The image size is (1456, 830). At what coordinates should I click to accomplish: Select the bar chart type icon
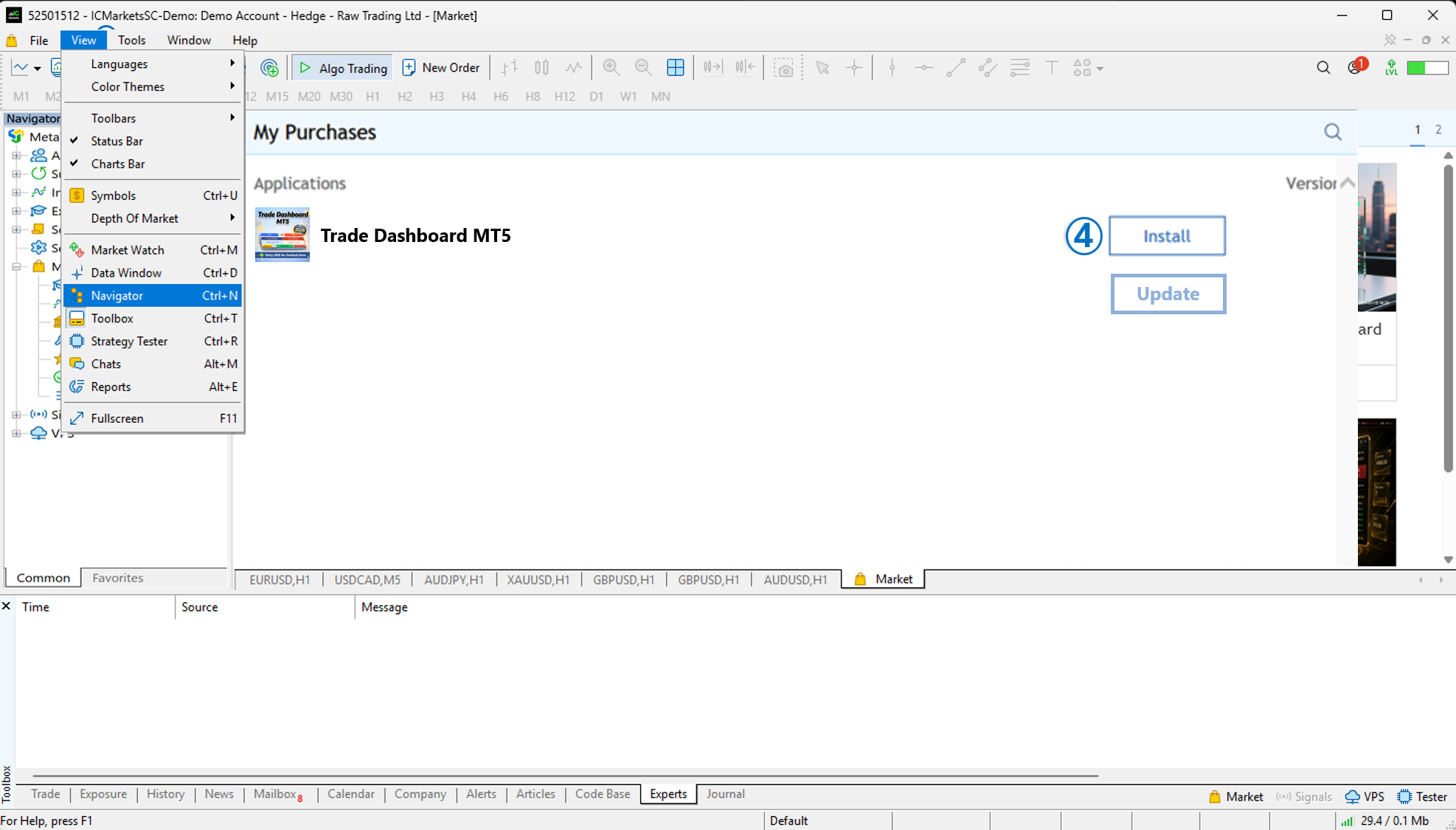coord(510,68)
